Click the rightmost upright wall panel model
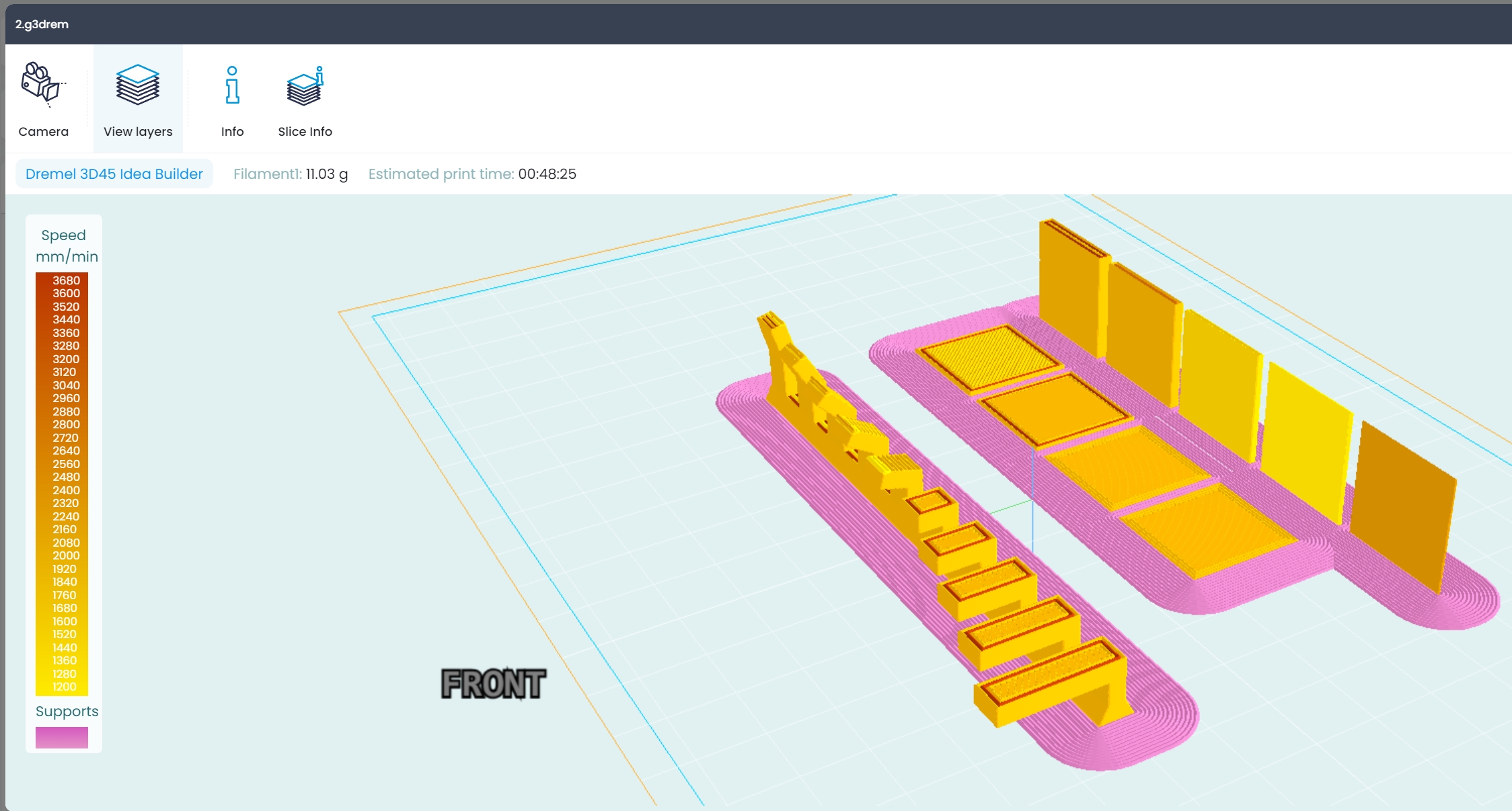This screenshot has width=1512, height=811. click(x=1402, y=508)
